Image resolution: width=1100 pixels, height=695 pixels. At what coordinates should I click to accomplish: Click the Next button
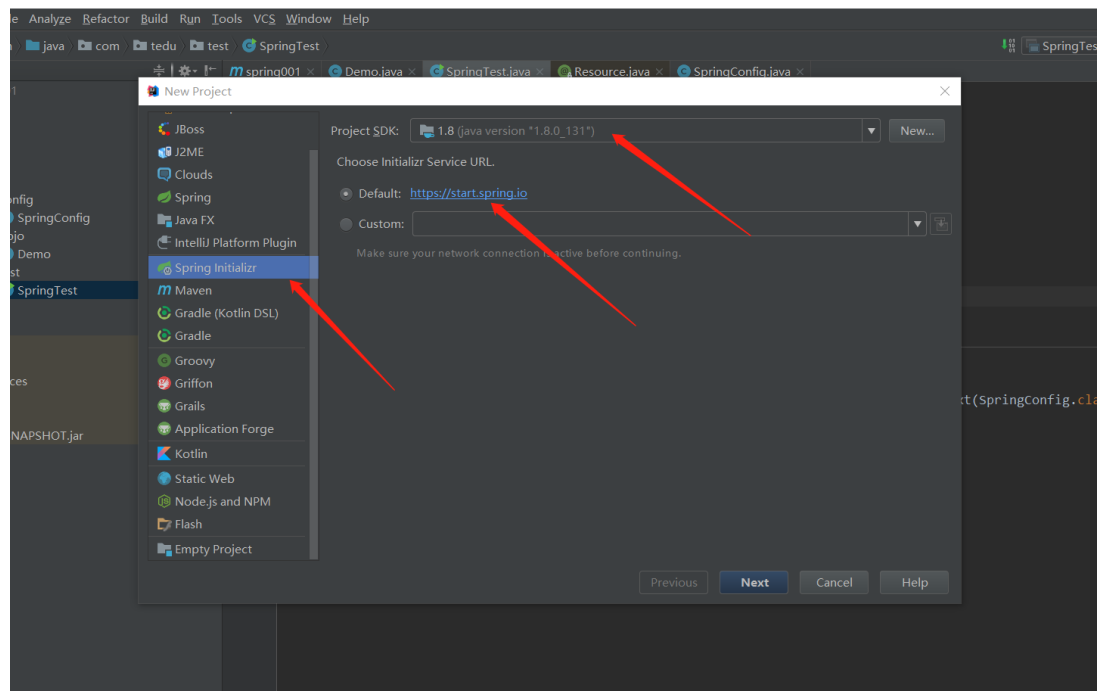point(754,582)
